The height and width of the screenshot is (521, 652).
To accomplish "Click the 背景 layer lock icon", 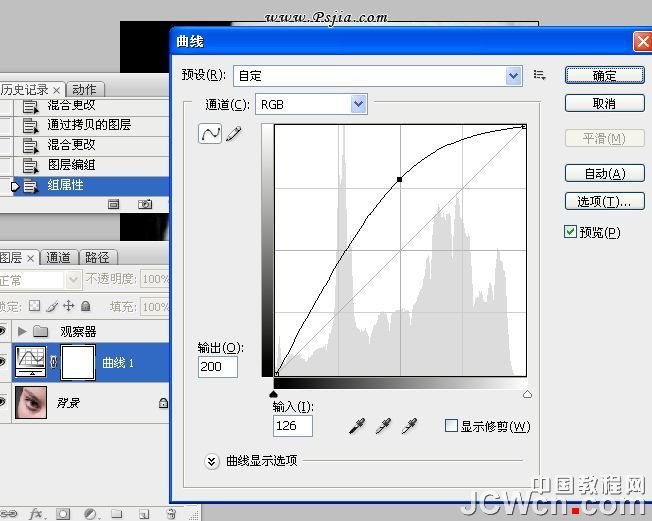I will 163,402.
